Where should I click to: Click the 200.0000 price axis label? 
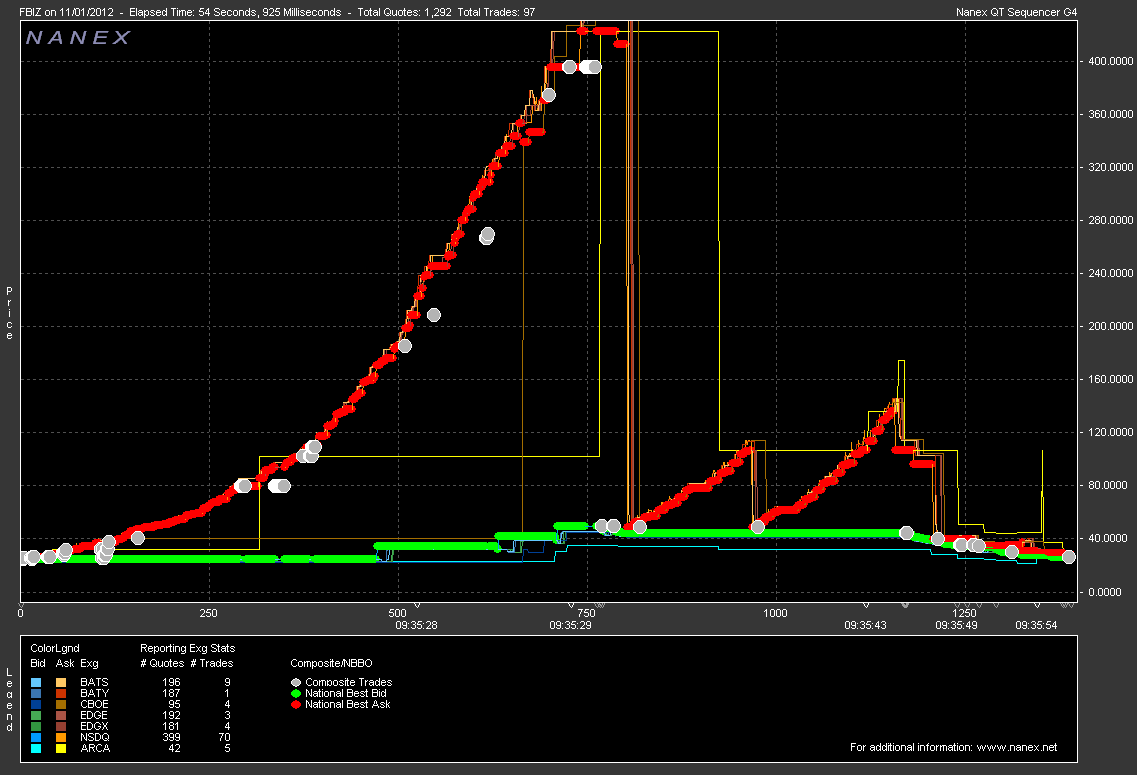click(x=1111, y=326)
